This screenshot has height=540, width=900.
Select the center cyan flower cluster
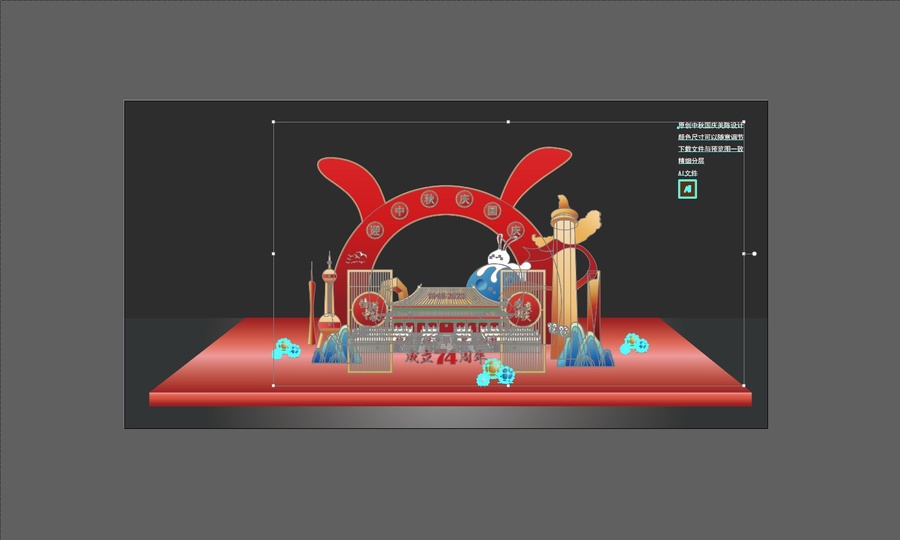pos(495,372)
